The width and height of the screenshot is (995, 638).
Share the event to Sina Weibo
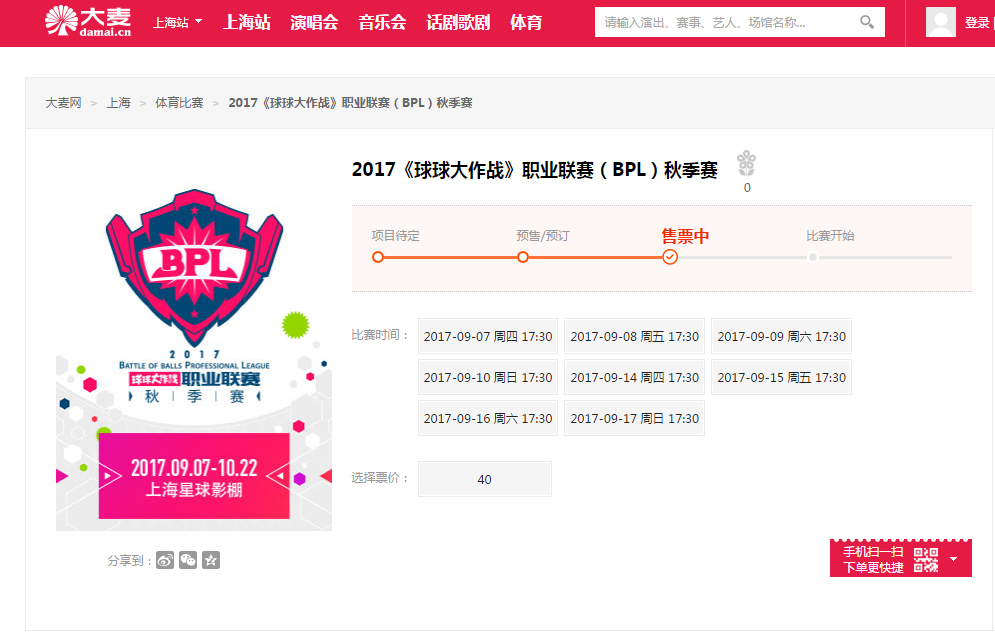165,560
